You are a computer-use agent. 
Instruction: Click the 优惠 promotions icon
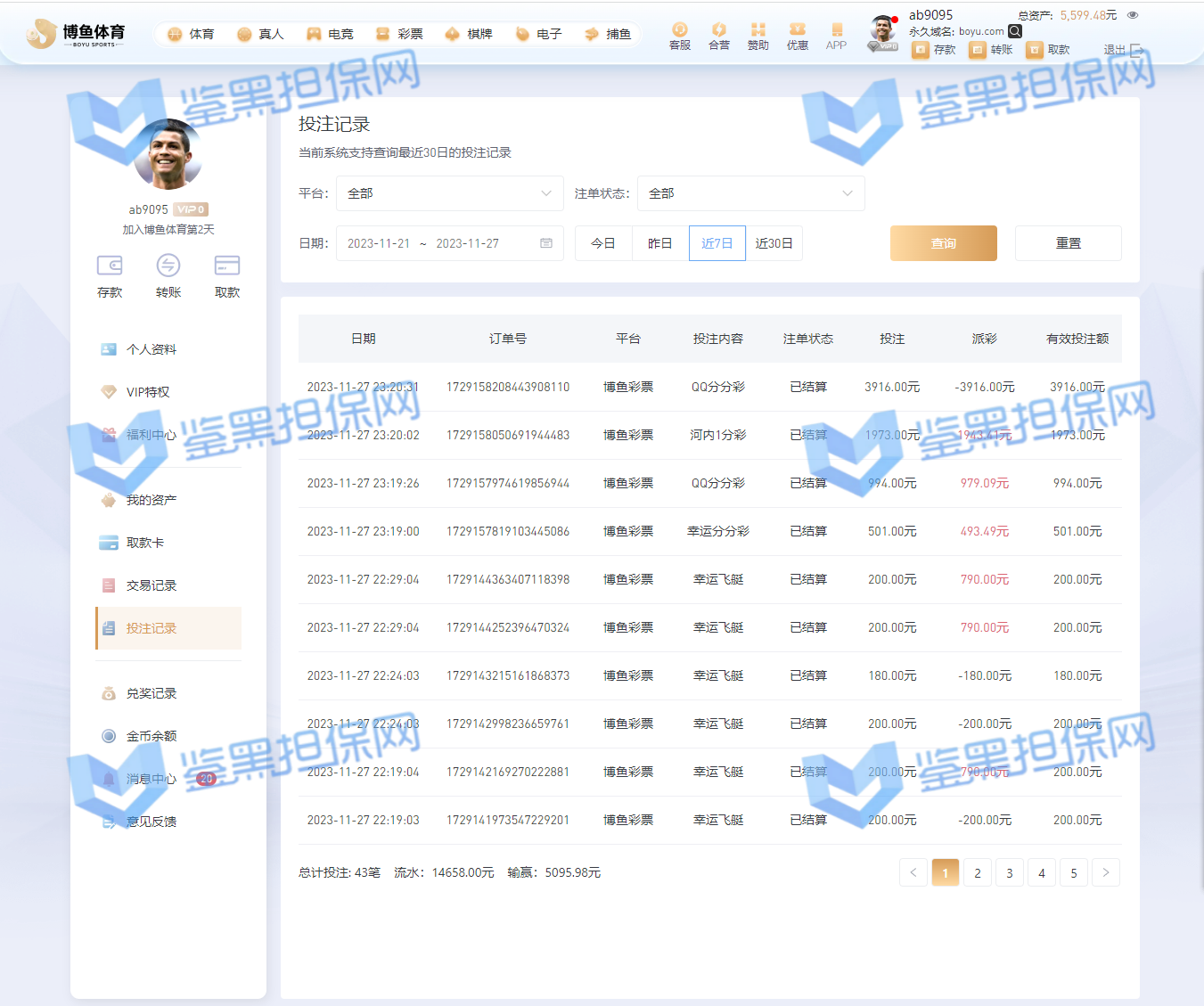[x=797, y=30]
